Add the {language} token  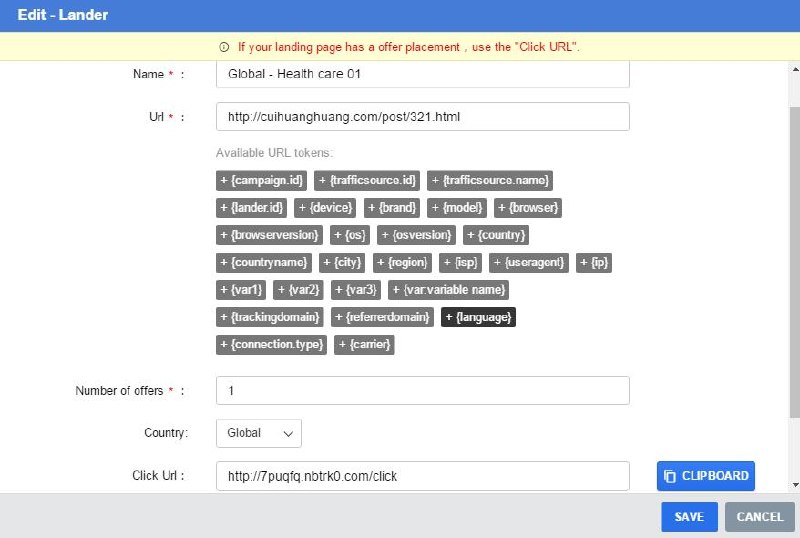click(478, 317)
